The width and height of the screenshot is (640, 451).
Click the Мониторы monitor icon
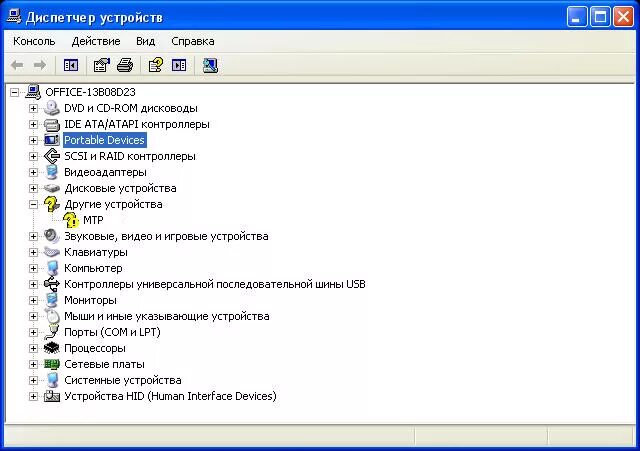click(x=52, y=300)
